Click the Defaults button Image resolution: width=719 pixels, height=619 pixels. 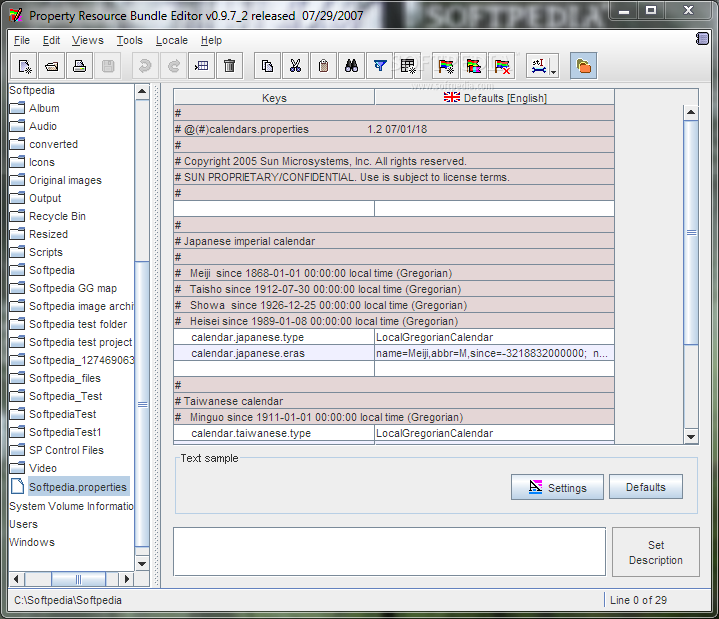click(x=646, y=487)
